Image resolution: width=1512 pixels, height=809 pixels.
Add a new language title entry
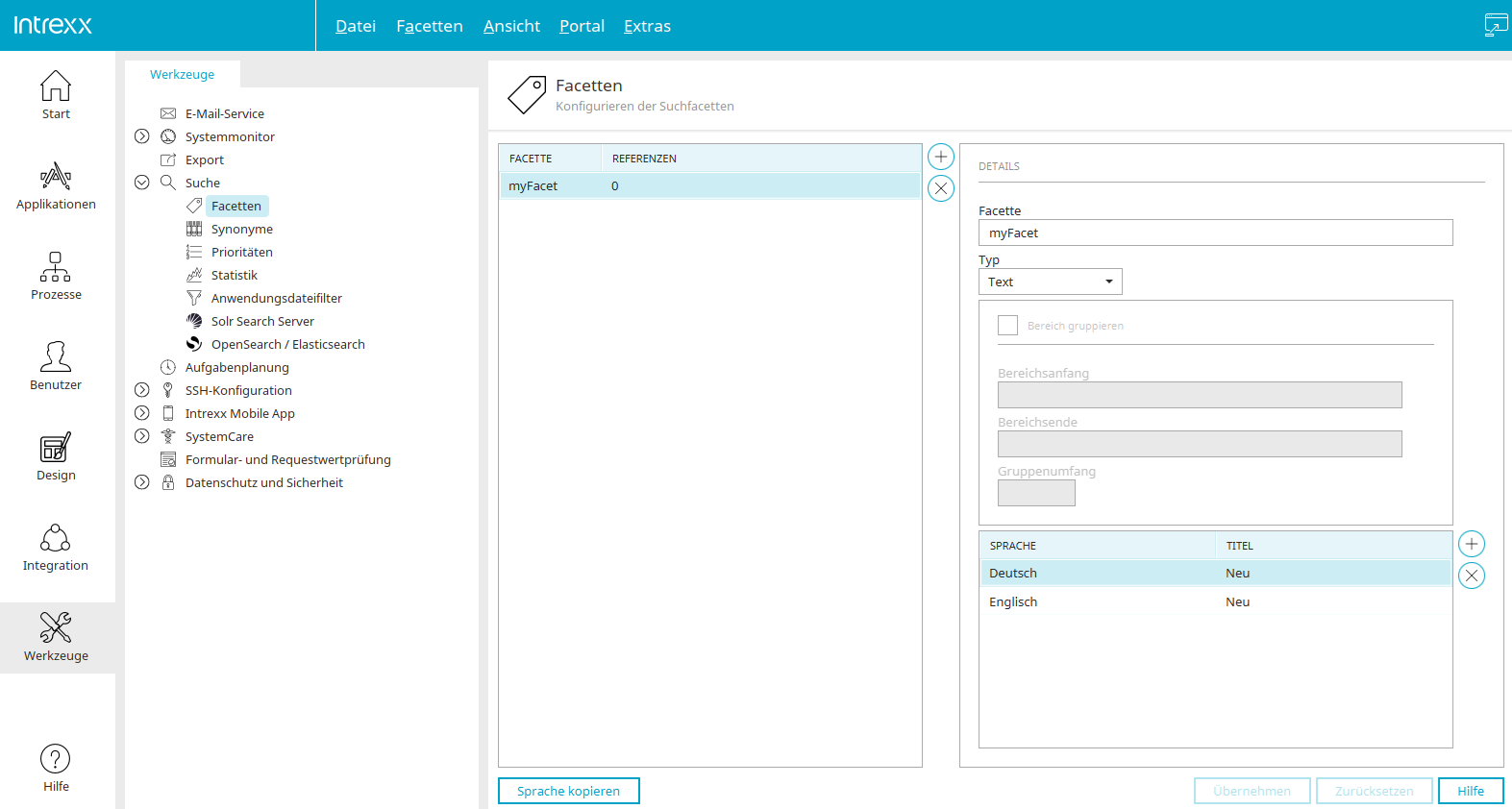pos(1472,544)
